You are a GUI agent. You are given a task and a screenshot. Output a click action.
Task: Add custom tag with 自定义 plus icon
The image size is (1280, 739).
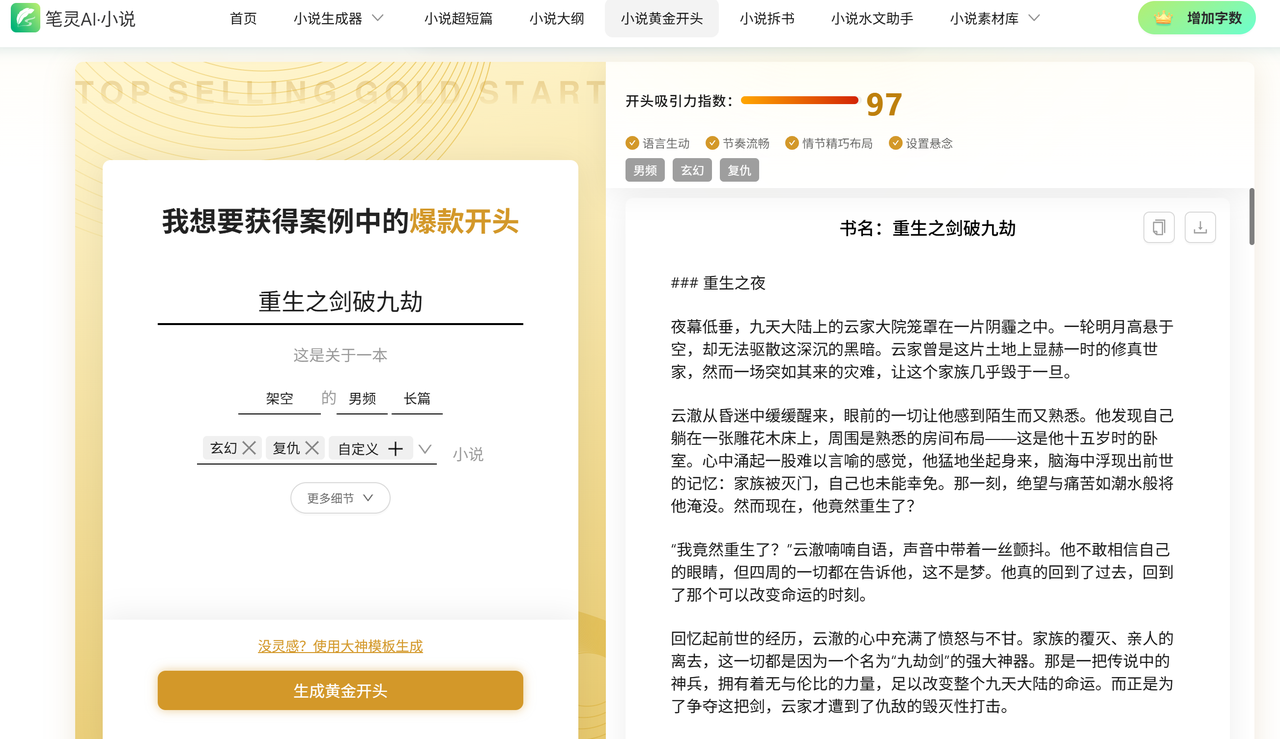395,449
